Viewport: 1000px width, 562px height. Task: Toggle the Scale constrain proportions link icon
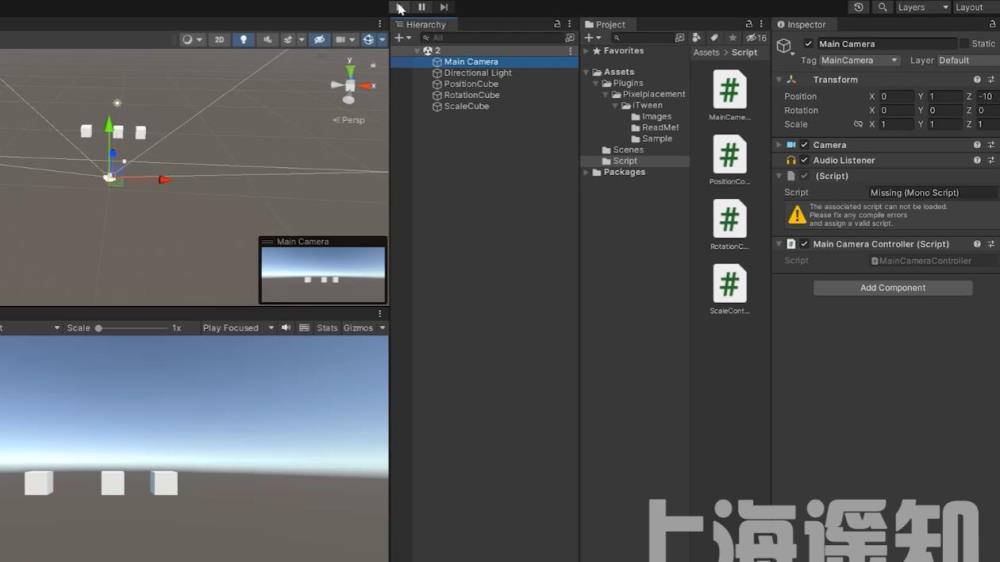click(x=858, y=124)
